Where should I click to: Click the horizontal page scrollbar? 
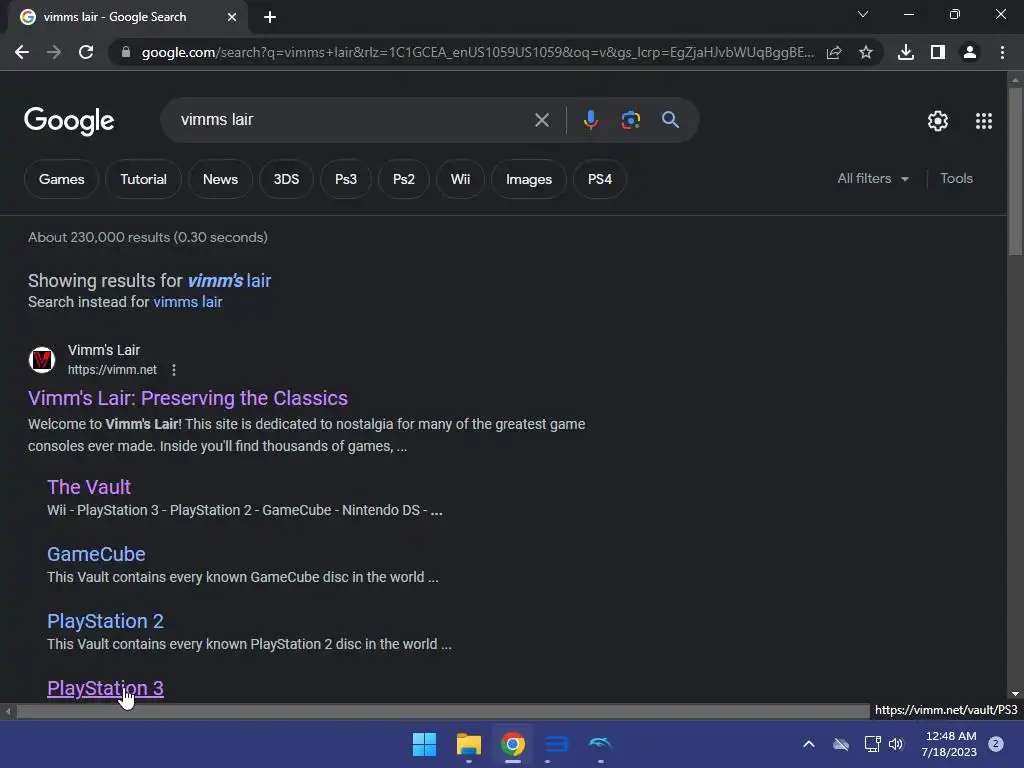click(443, 711)
